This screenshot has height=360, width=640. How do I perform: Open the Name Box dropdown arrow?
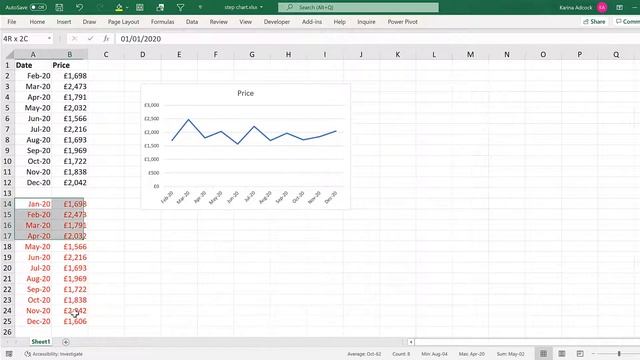coord(49,39)
